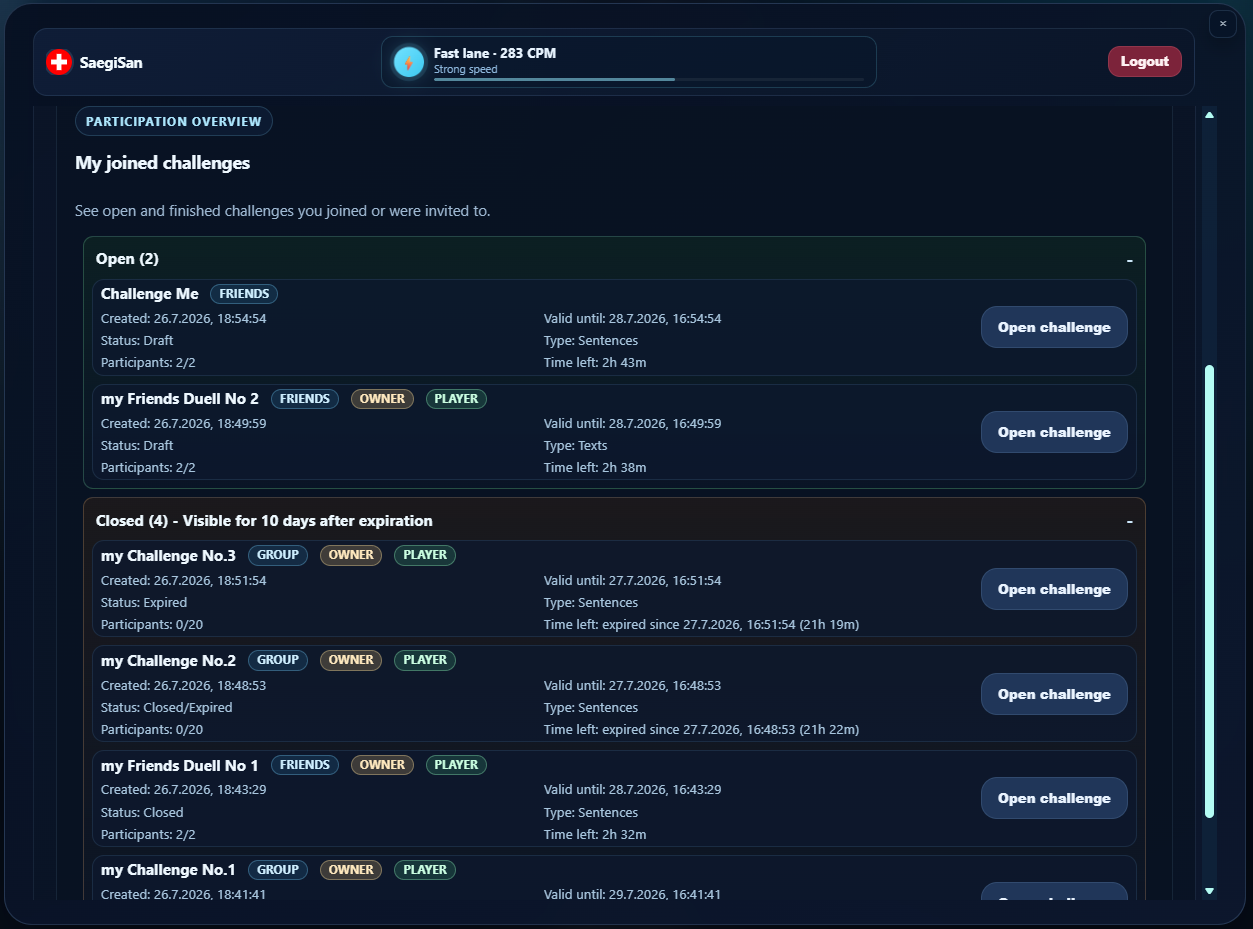Click the GROUP tag on my Challenge No.3
This screenshot has height=929, width=1253.
[x=278, y=555]
